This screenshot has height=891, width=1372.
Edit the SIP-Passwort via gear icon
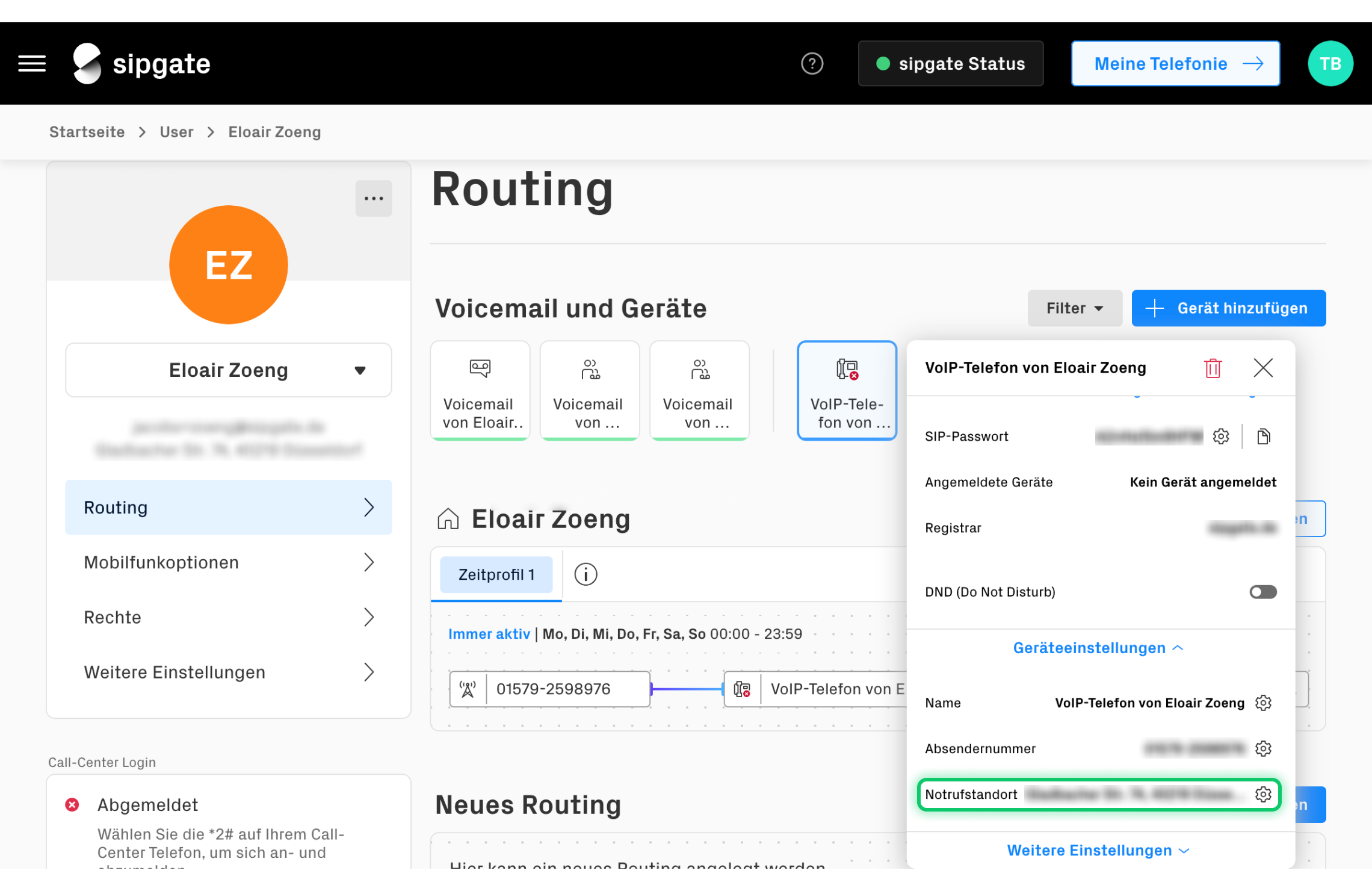click(1221, 436)
